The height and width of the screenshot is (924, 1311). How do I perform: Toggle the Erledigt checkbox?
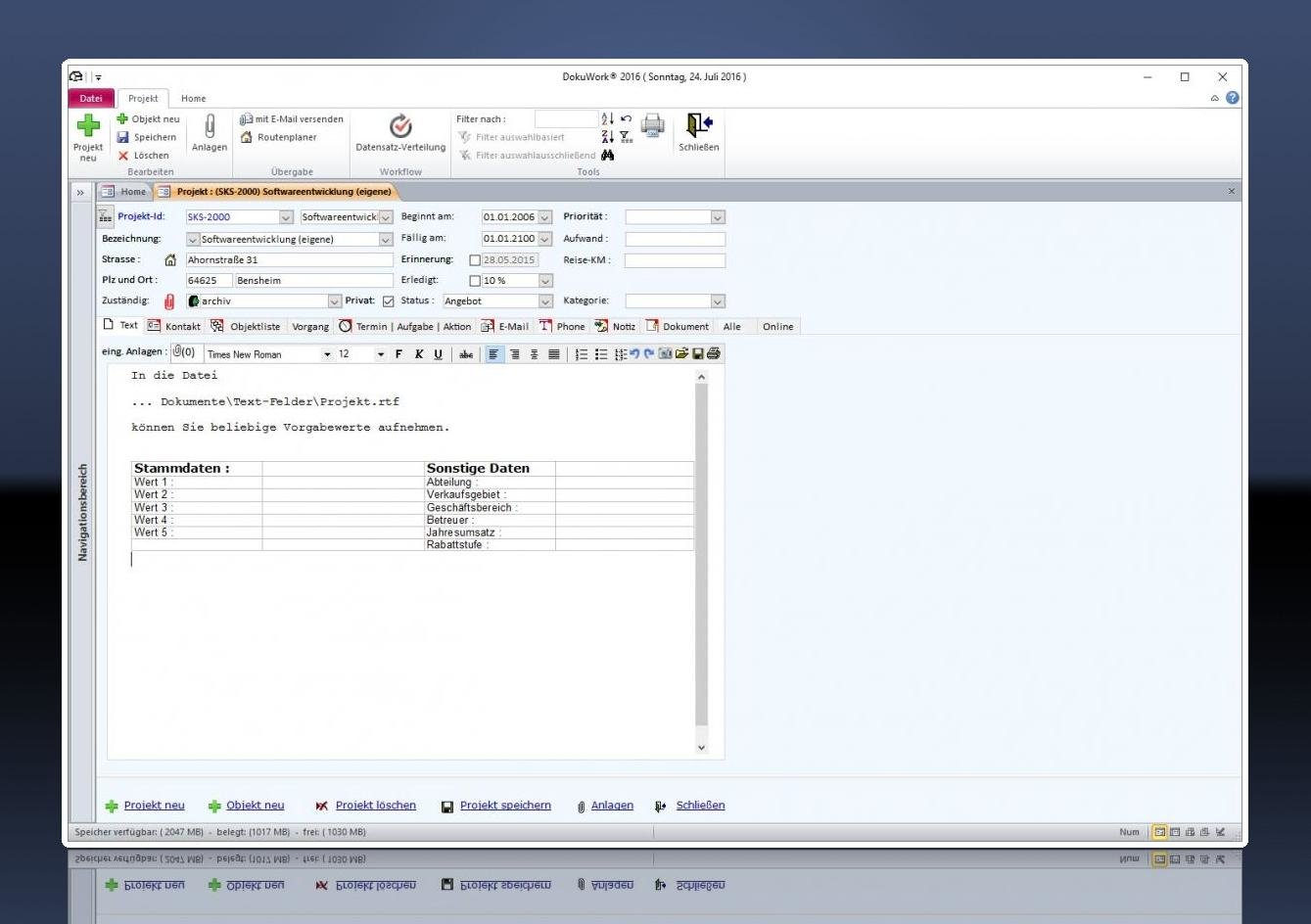click(475, 281)
